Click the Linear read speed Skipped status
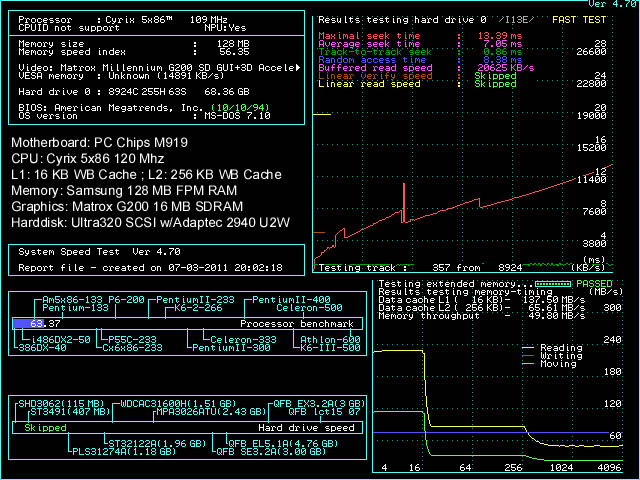The image size is (640, 480). (495, 84)
